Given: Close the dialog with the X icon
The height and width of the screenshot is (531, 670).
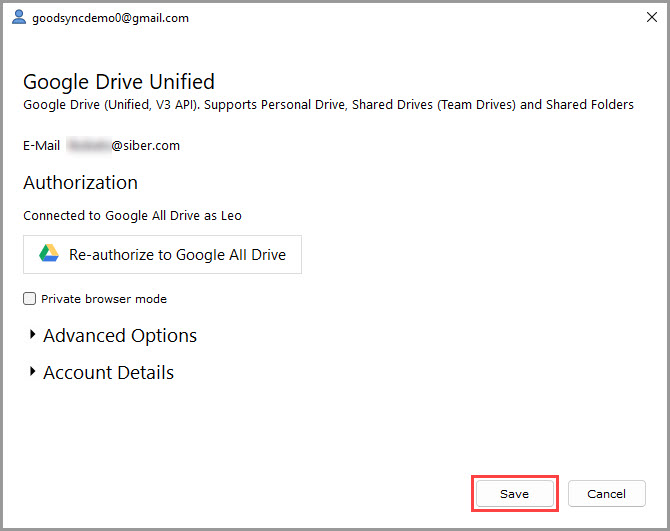Looking at the screenshot, I should (x=652, y=17).
